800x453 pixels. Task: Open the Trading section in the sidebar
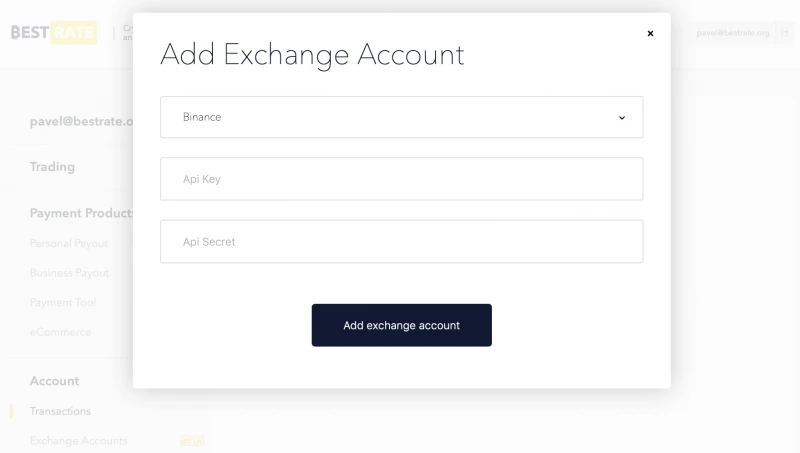[x=52, y=167]
